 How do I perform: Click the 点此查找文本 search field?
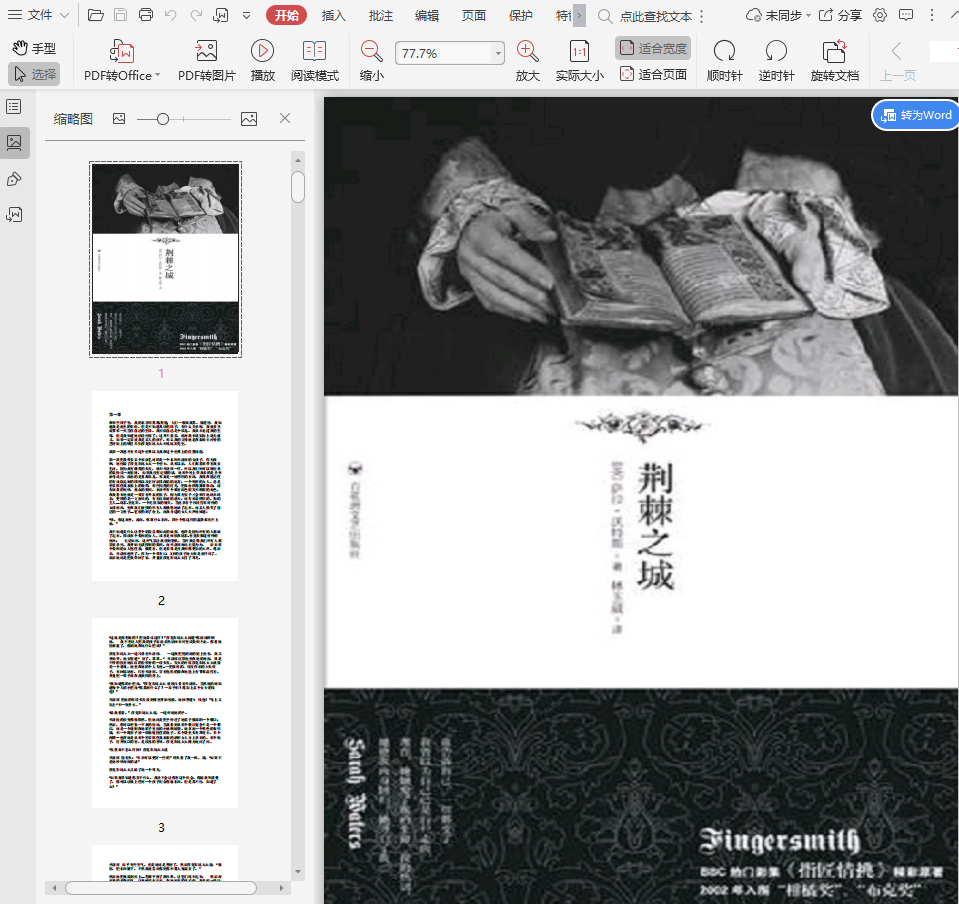655,17
